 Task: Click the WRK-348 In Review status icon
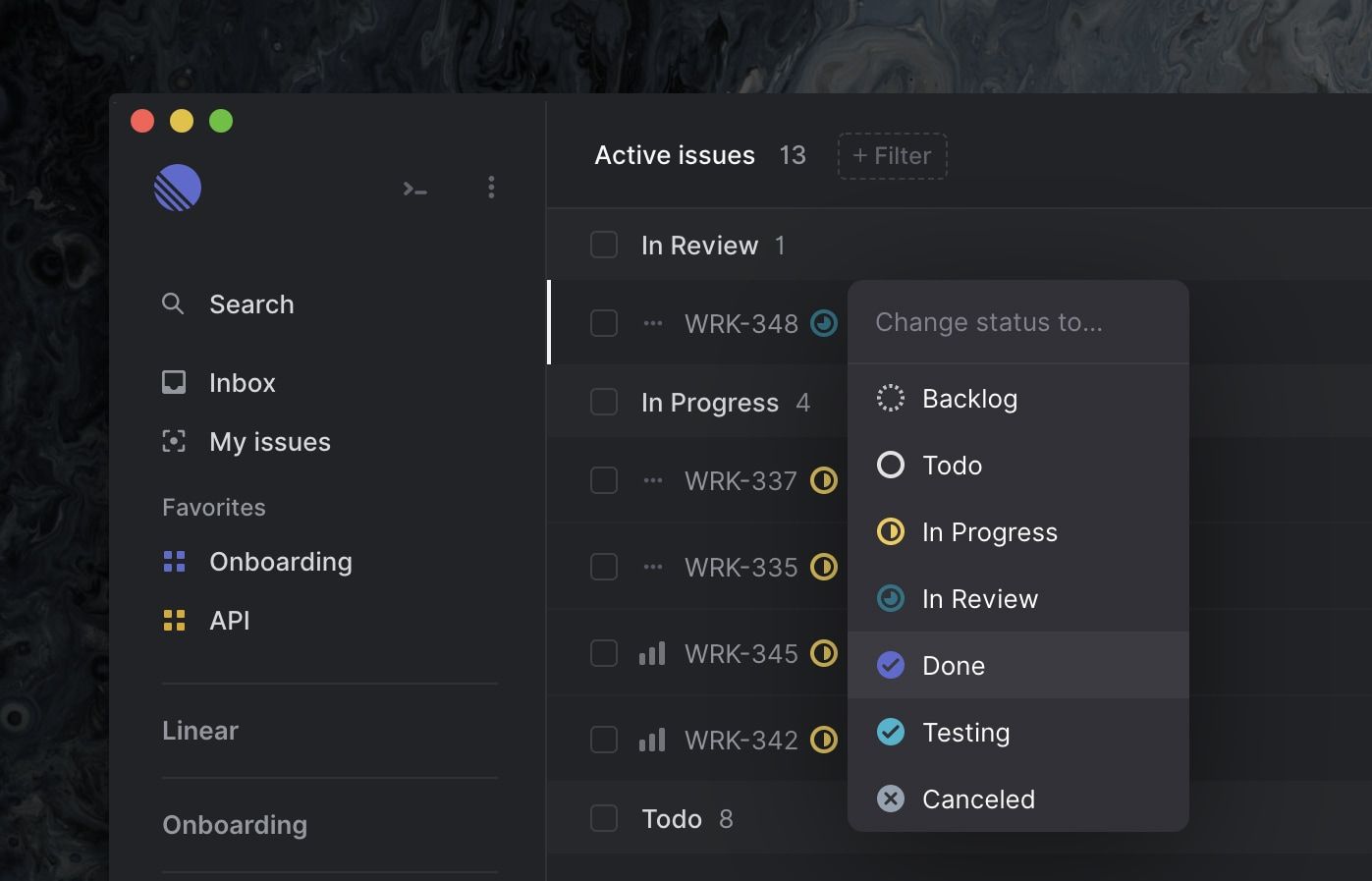[824, 323]
